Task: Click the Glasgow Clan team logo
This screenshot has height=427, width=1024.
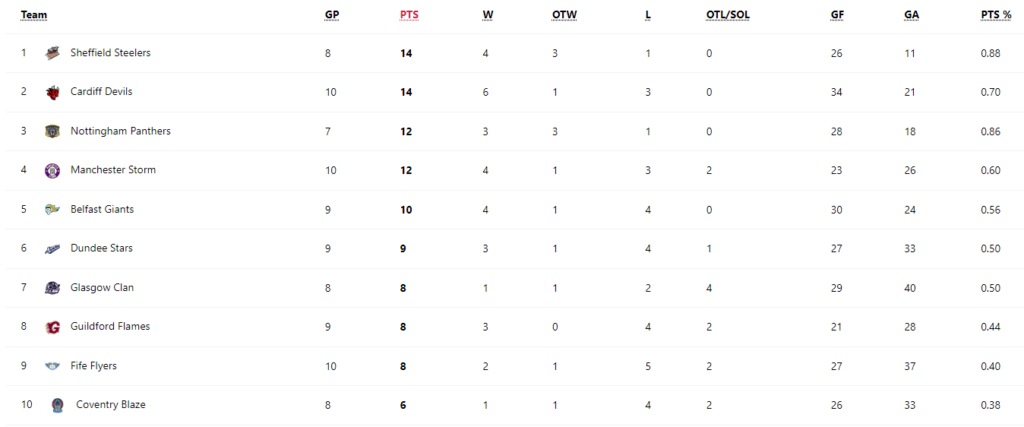Action: click(x=52, y=288)
